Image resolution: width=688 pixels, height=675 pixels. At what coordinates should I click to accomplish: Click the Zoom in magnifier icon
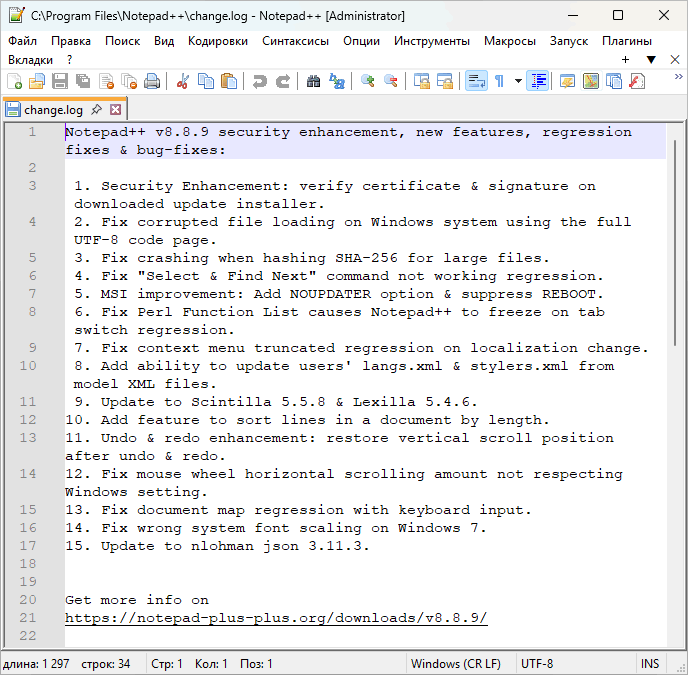[x=368, y=81]
